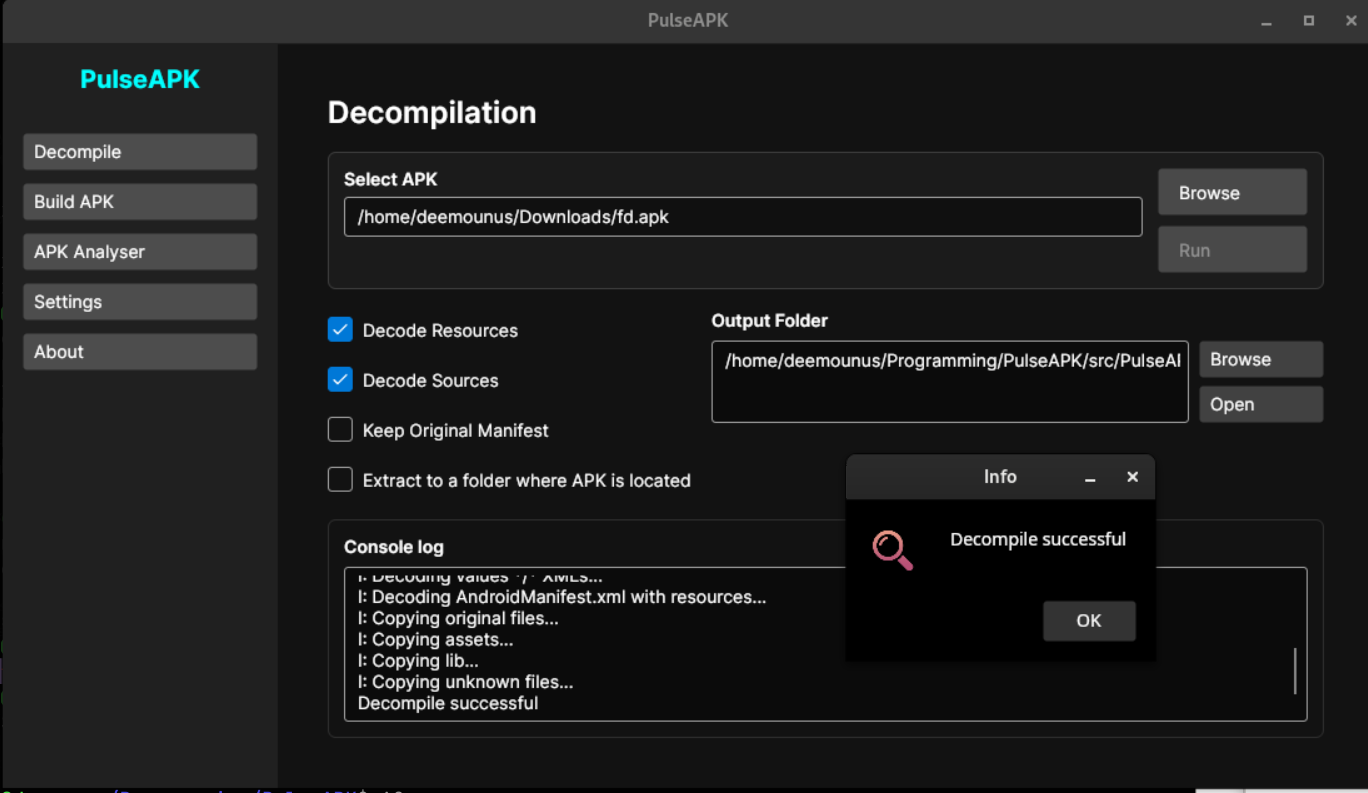1368x793 pixels.
Task: Minimize the Info dialog
Action: pos(1091,478)
